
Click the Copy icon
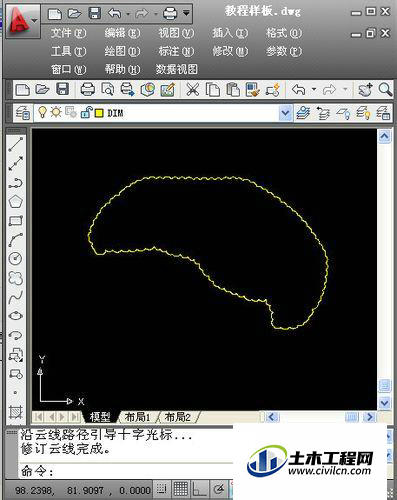[212, 90]
